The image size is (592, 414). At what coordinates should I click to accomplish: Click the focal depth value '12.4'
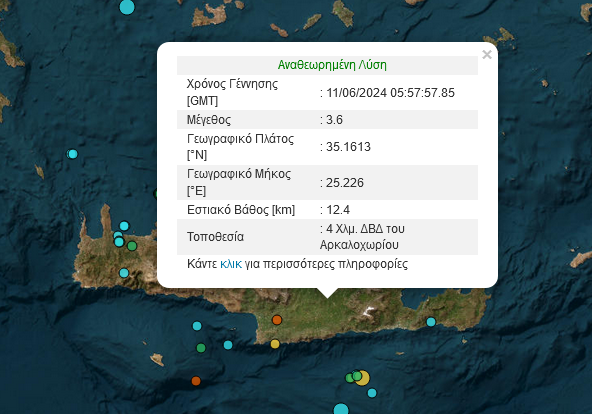pyautogui.click(x=338, y=210)
